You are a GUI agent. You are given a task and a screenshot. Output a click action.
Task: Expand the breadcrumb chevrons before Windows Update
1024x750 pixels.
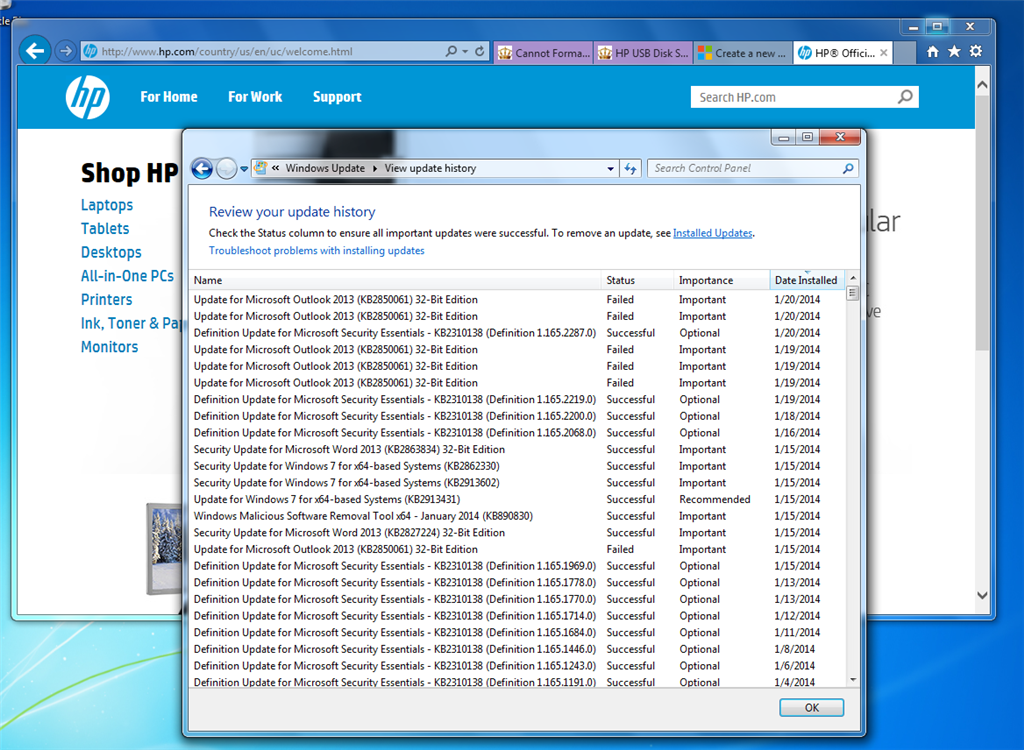tap(276, 168)
